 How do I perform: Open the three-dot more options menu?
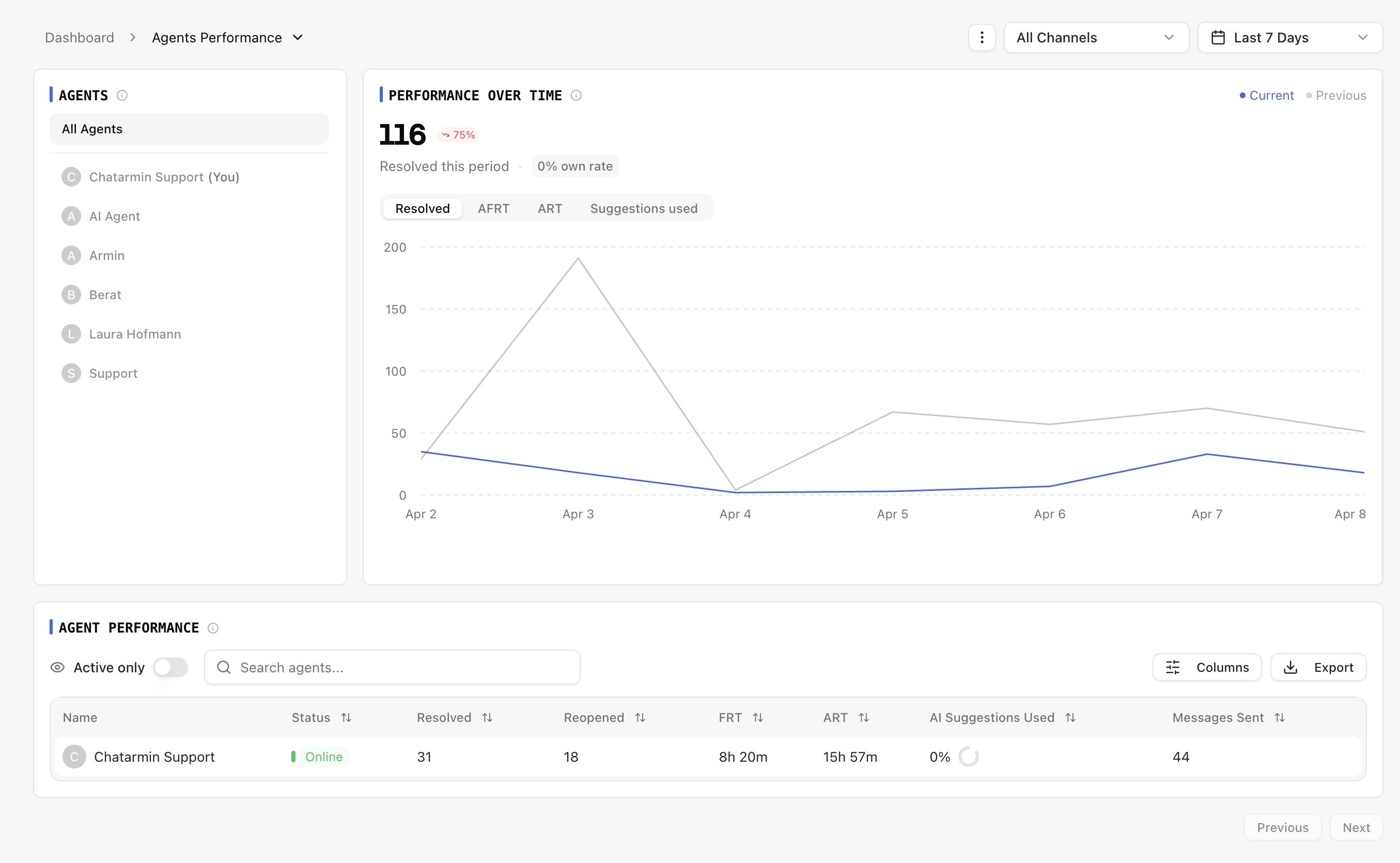[x=981, y=38]
